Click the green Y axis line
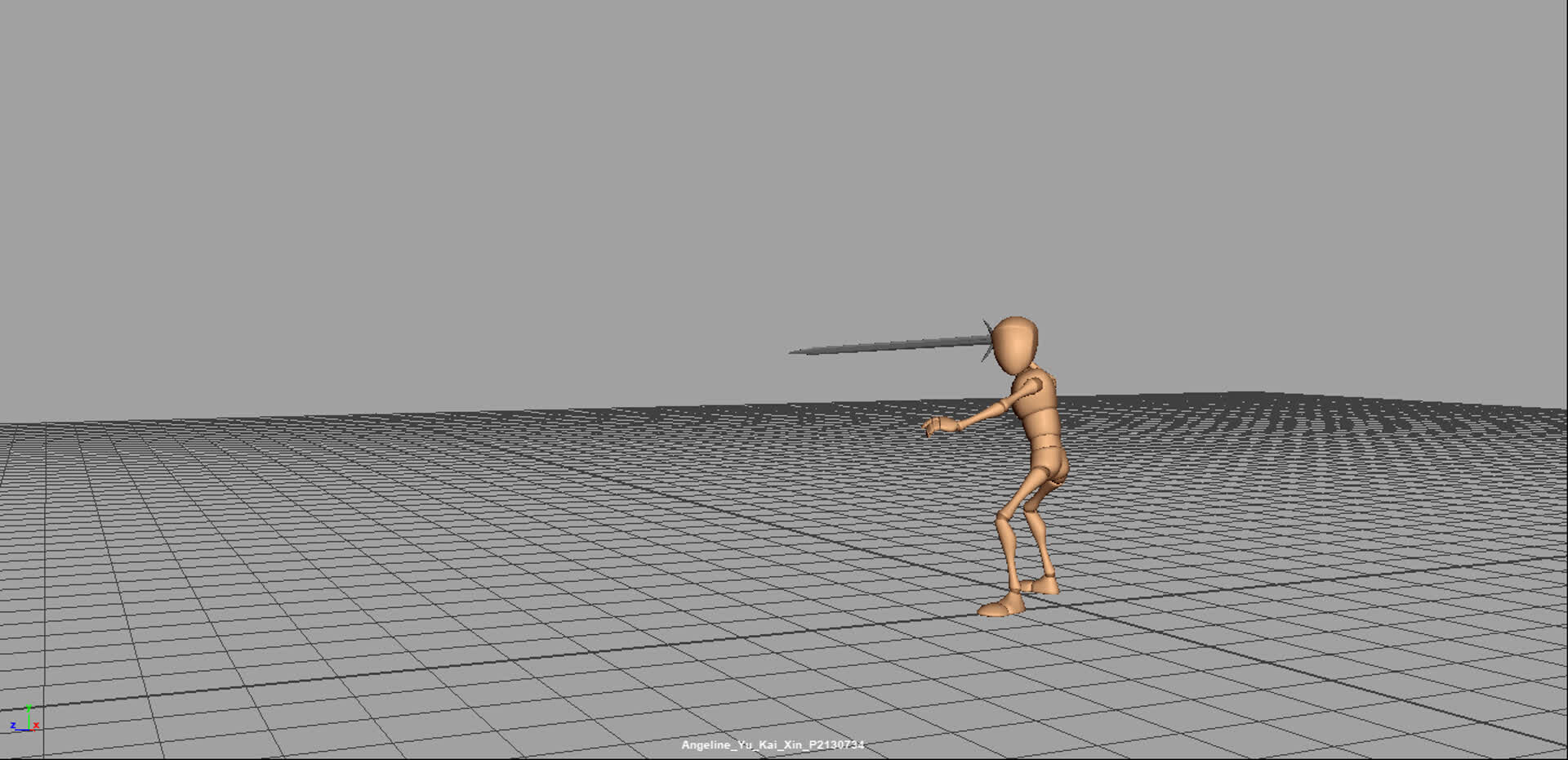 pos(29,720)
